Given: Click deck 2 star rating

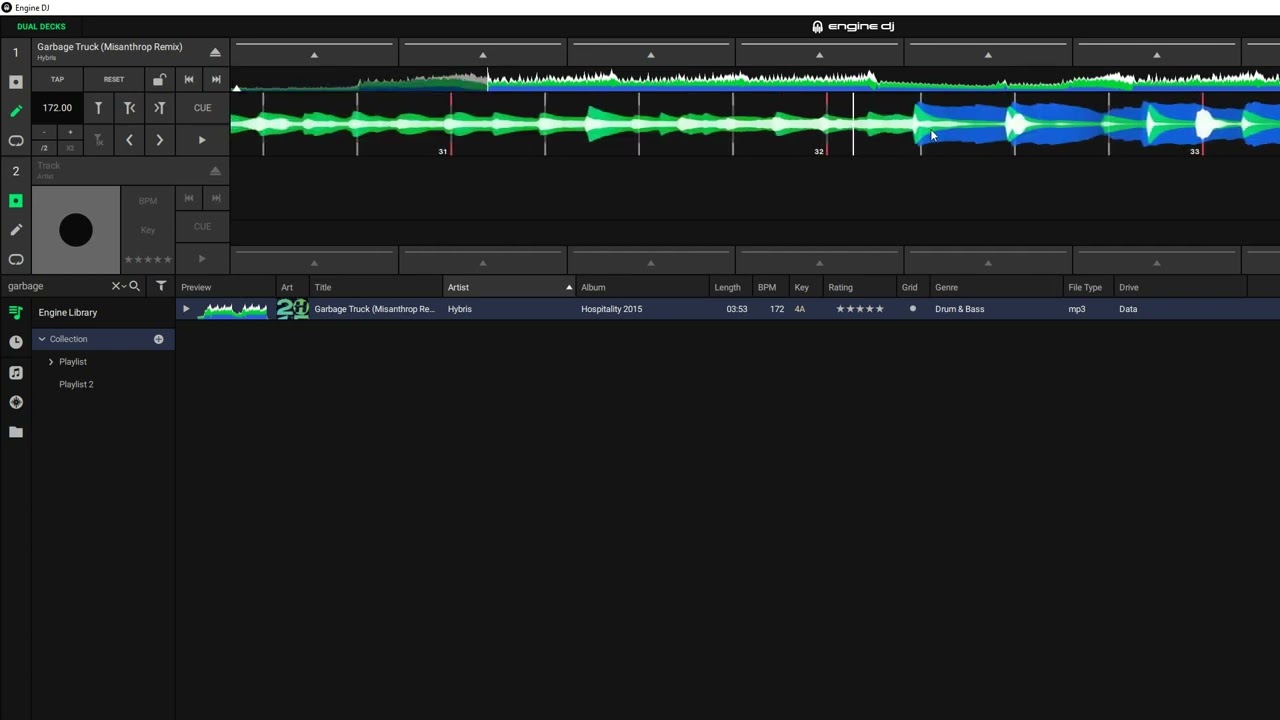Looking at the screenshot, I should (148, 260).
